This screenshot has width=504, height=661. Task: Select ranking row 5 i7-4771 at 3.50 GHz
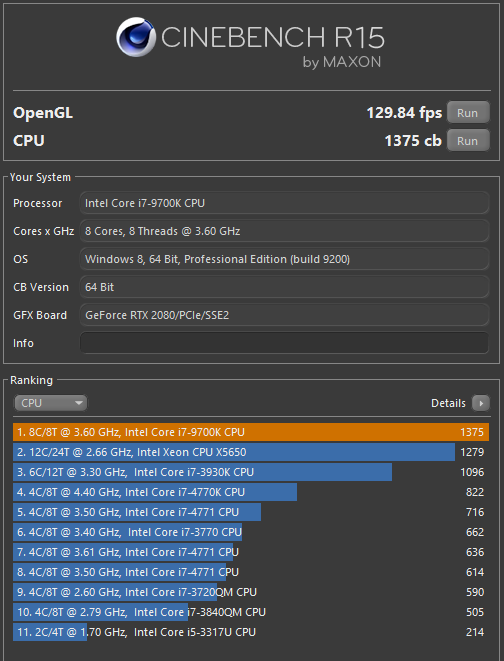(251, 512)
